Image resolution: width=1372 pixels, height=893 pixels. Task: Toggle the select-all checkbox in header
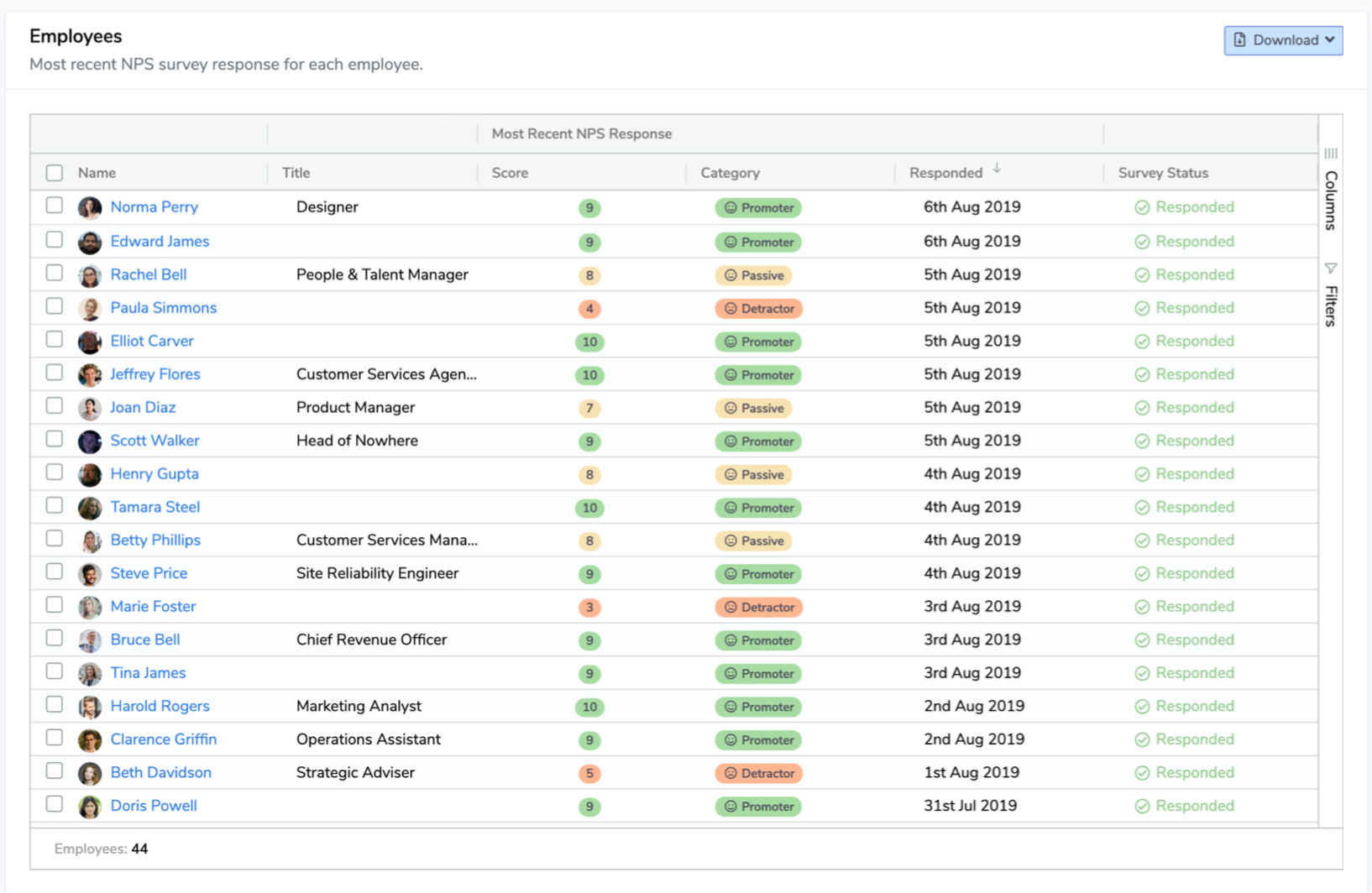(x=55, y=173)
